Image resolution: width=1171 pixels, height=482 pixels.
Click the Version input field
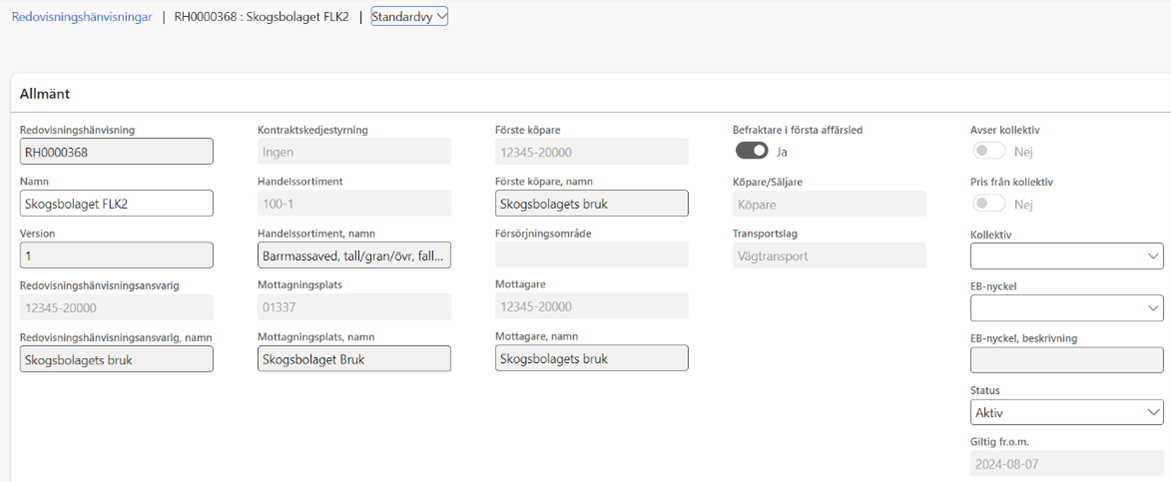(116, 255)
